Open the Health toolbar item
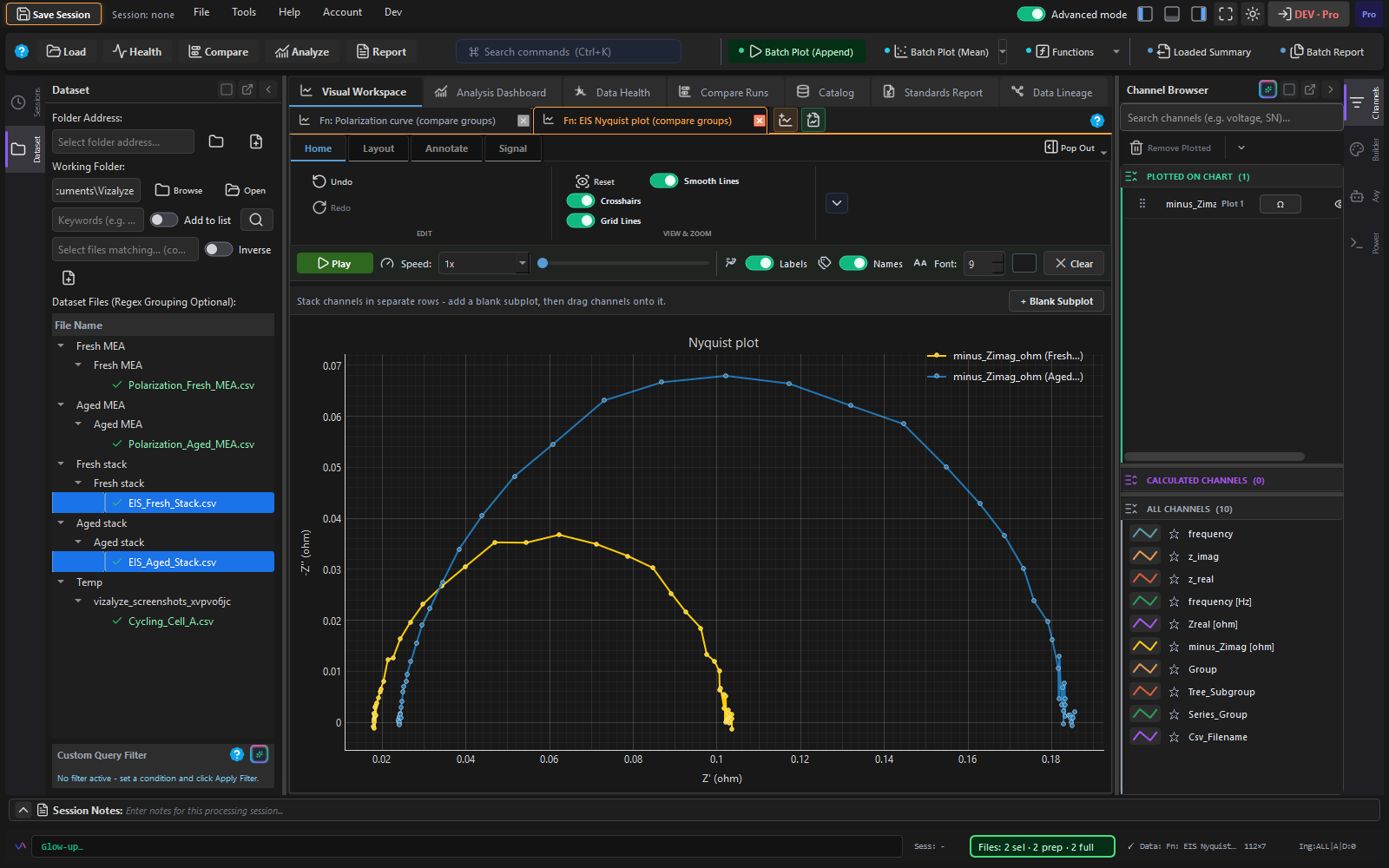 [x=137, y=52]
